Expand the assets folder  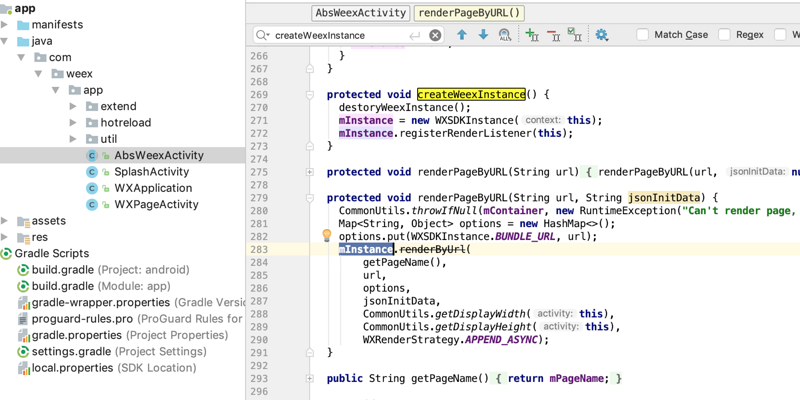tap(5, 221)
